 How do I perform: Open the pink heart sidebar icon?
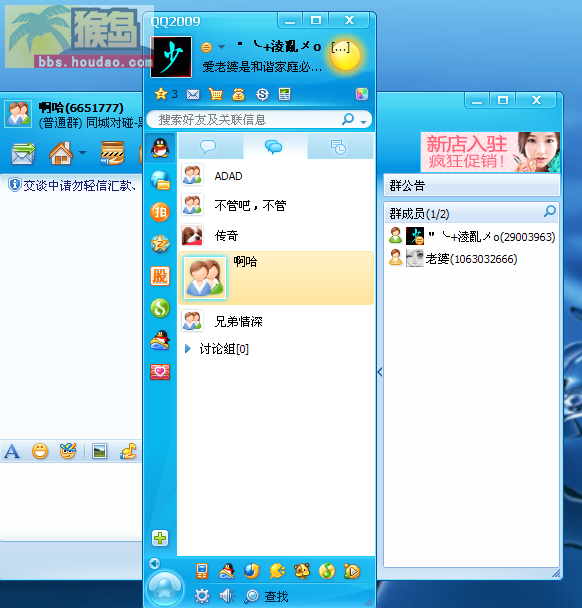(x=160, y=372)
